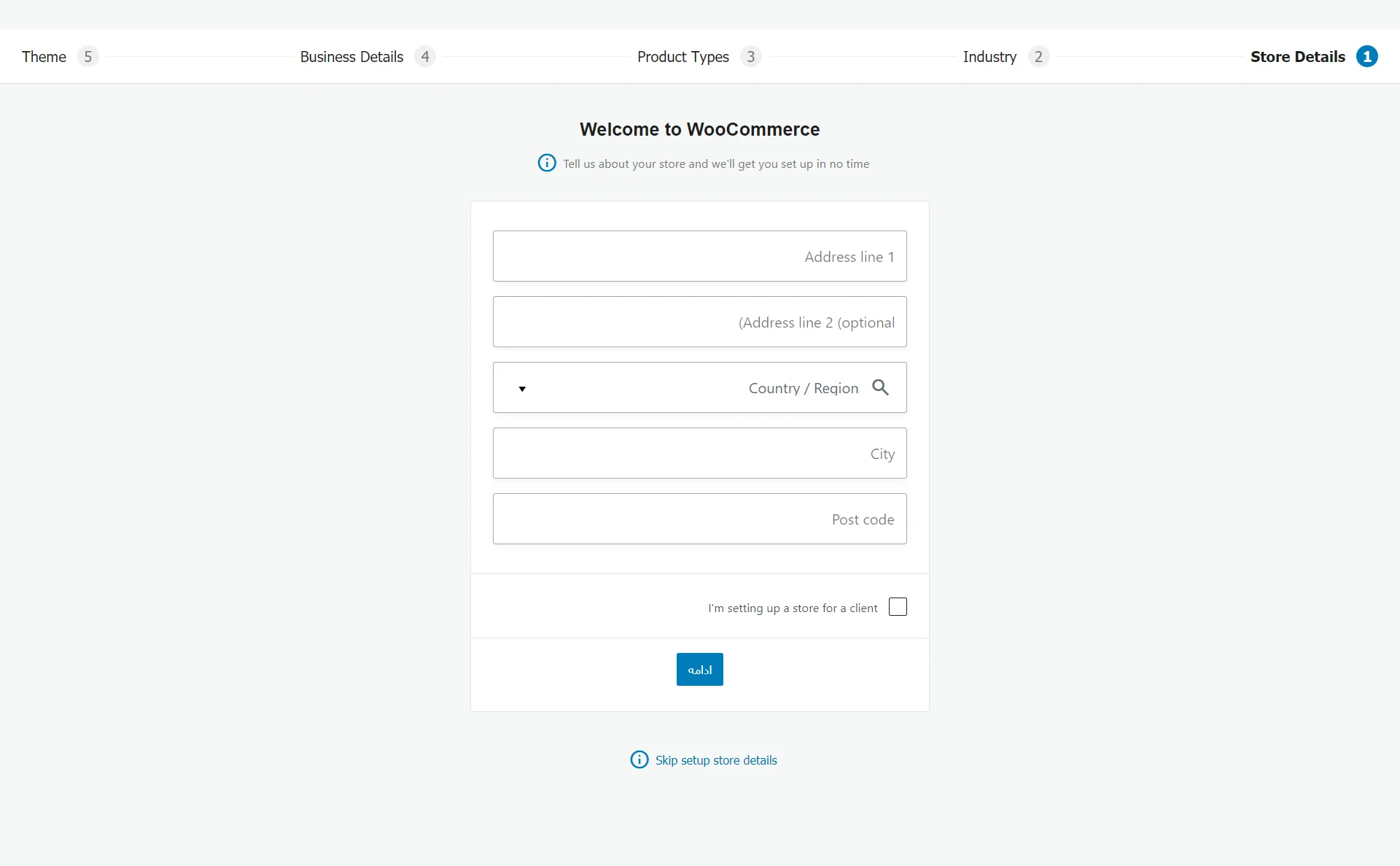Click the step 5 number badge
The width and height of the screenshot is (1400, 866).
coord(87,56)
